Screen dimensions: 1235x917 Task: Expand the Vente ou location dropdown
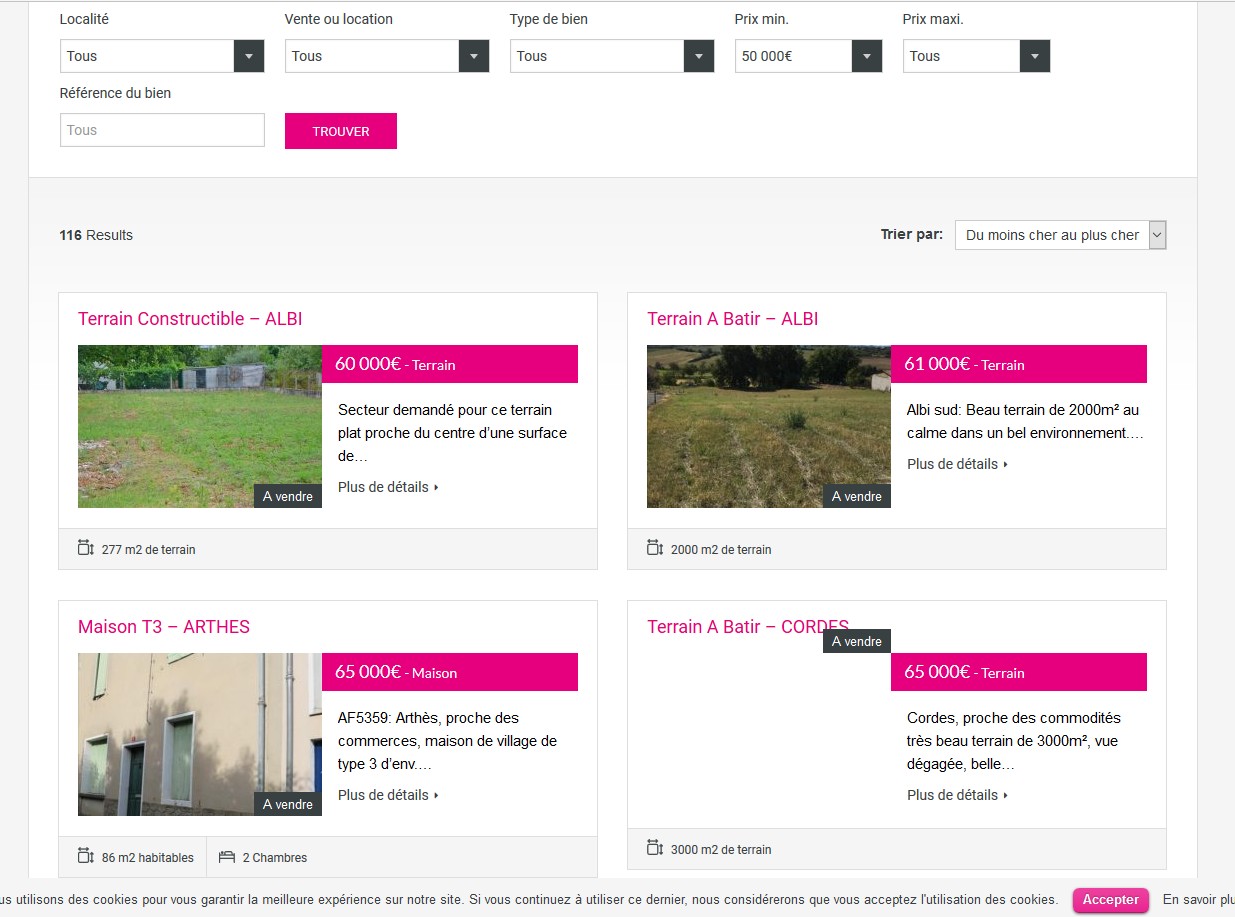click(387, 56)
